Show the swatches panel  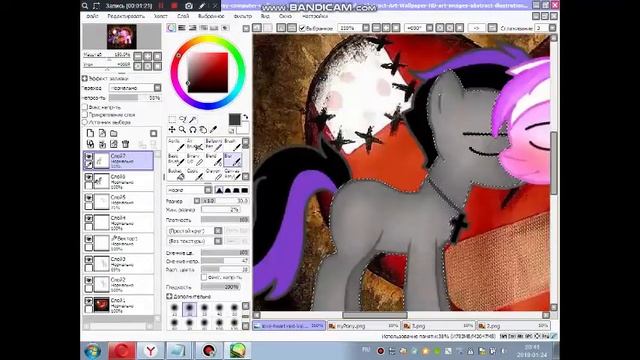coord(214,28)
